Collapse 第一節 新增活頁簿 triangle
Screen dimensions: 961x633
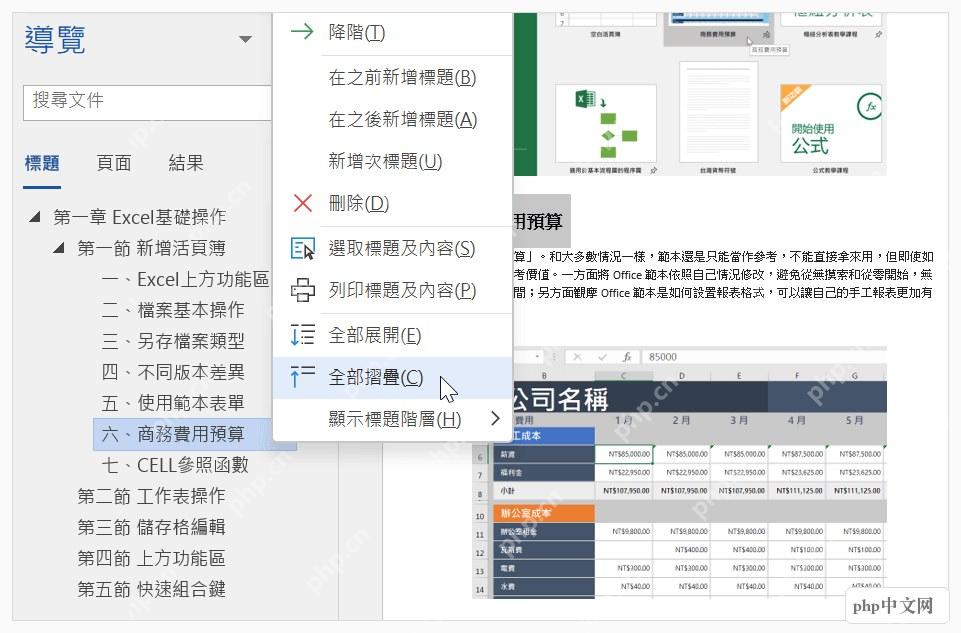click(x=59, y=248)
